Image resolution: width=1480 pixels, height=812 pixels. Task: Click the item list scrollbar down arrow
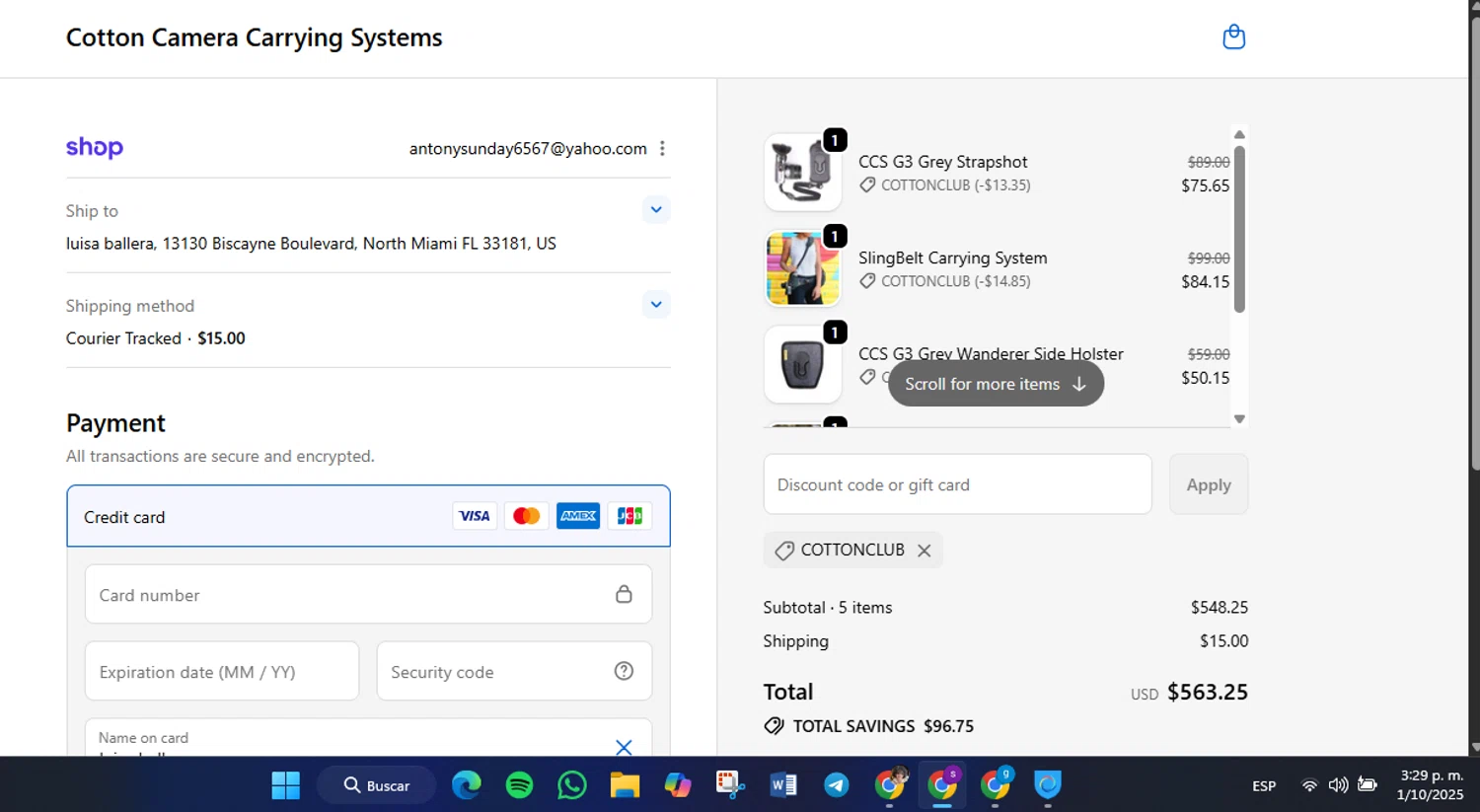click(x=1239, y=419)
